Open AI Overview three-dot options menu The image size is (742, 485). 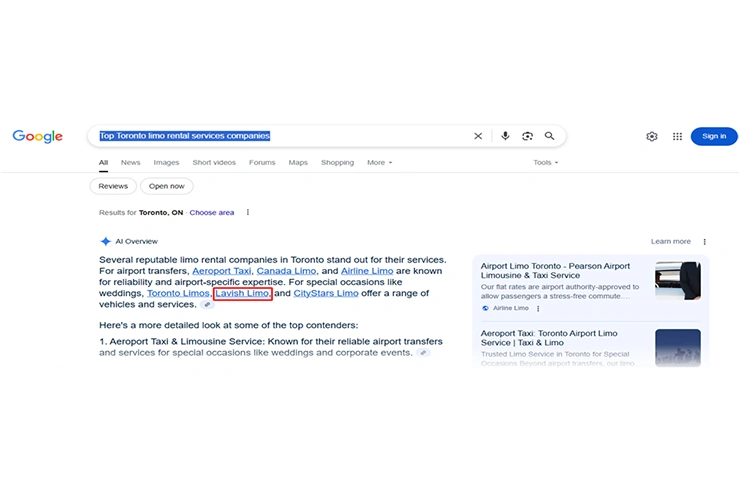704,241
